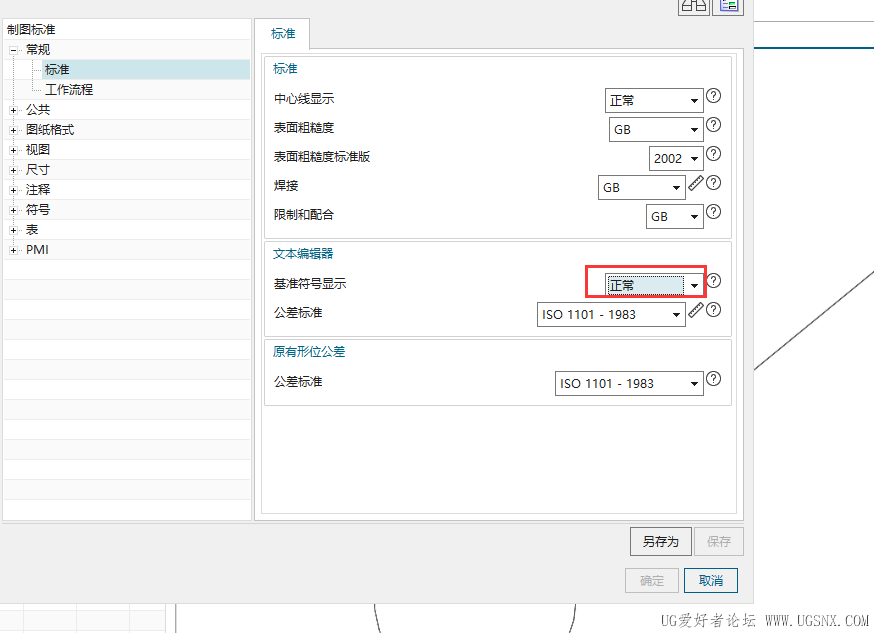Select 标准 item in tree
The height and width of the screenshot is (633, 874).
pyautogui.click(x=57, y=70)
